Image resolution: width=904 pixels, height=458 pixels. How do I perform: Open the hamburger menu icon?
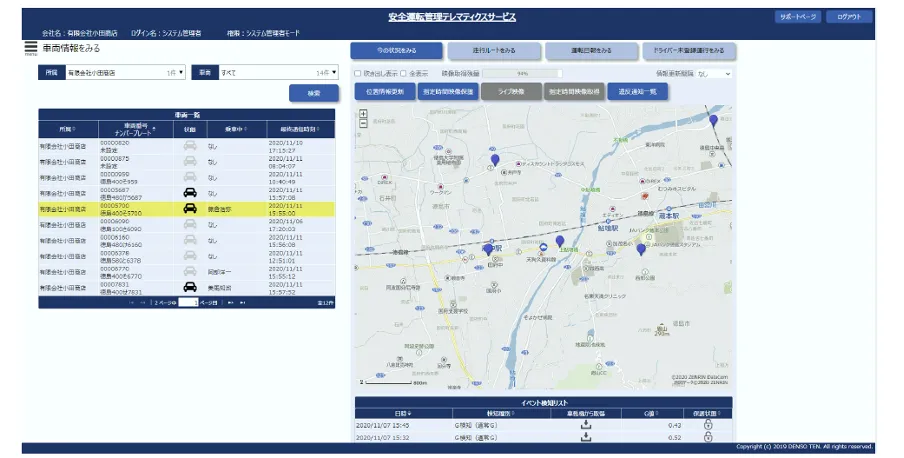point(31,47)
